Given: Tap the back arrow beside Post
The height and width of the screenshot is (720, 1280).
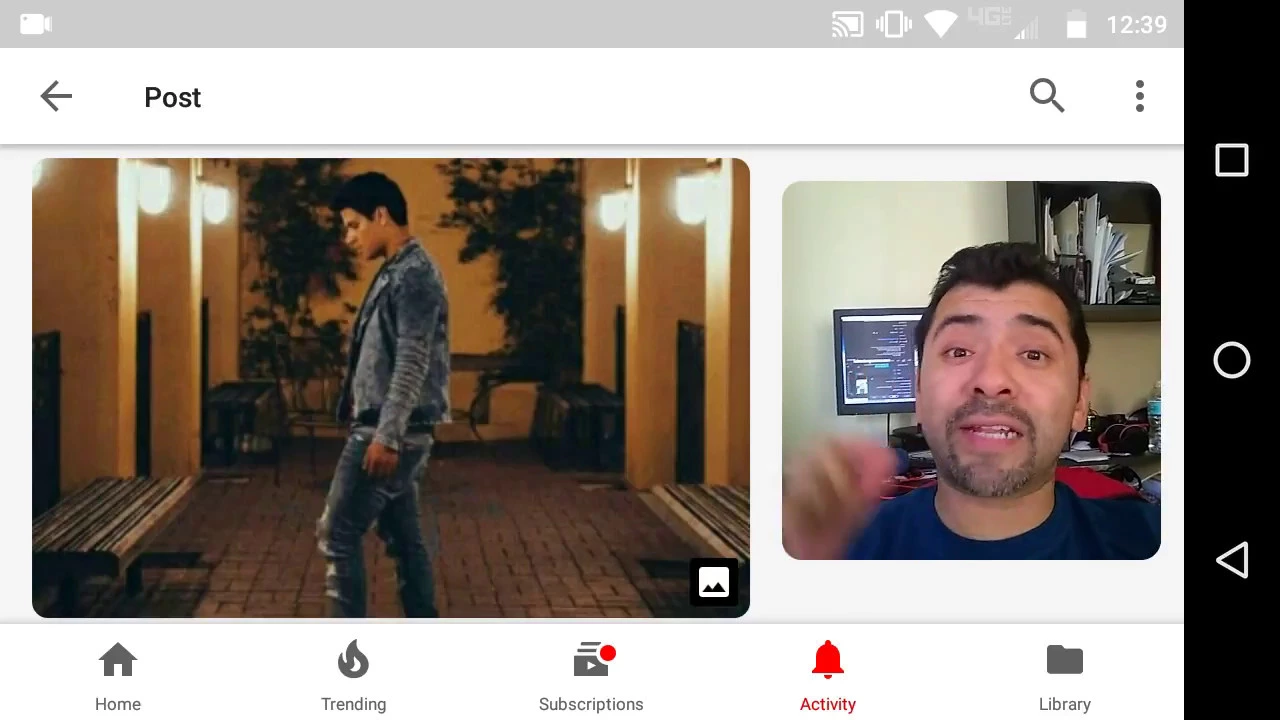Looking at the screenshot, I should coord(56,96).
